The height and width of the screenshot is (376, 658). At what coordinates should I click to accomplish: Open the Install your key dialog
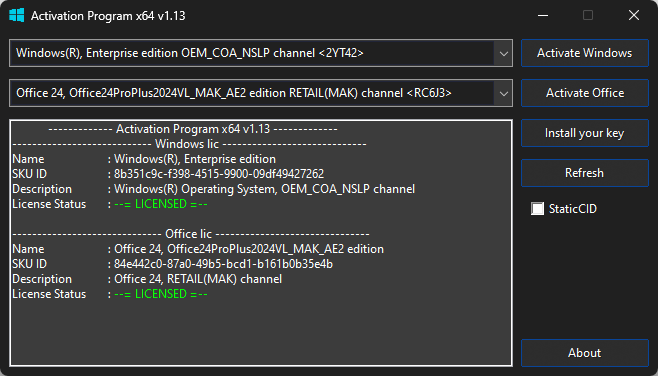click(585, 133)
